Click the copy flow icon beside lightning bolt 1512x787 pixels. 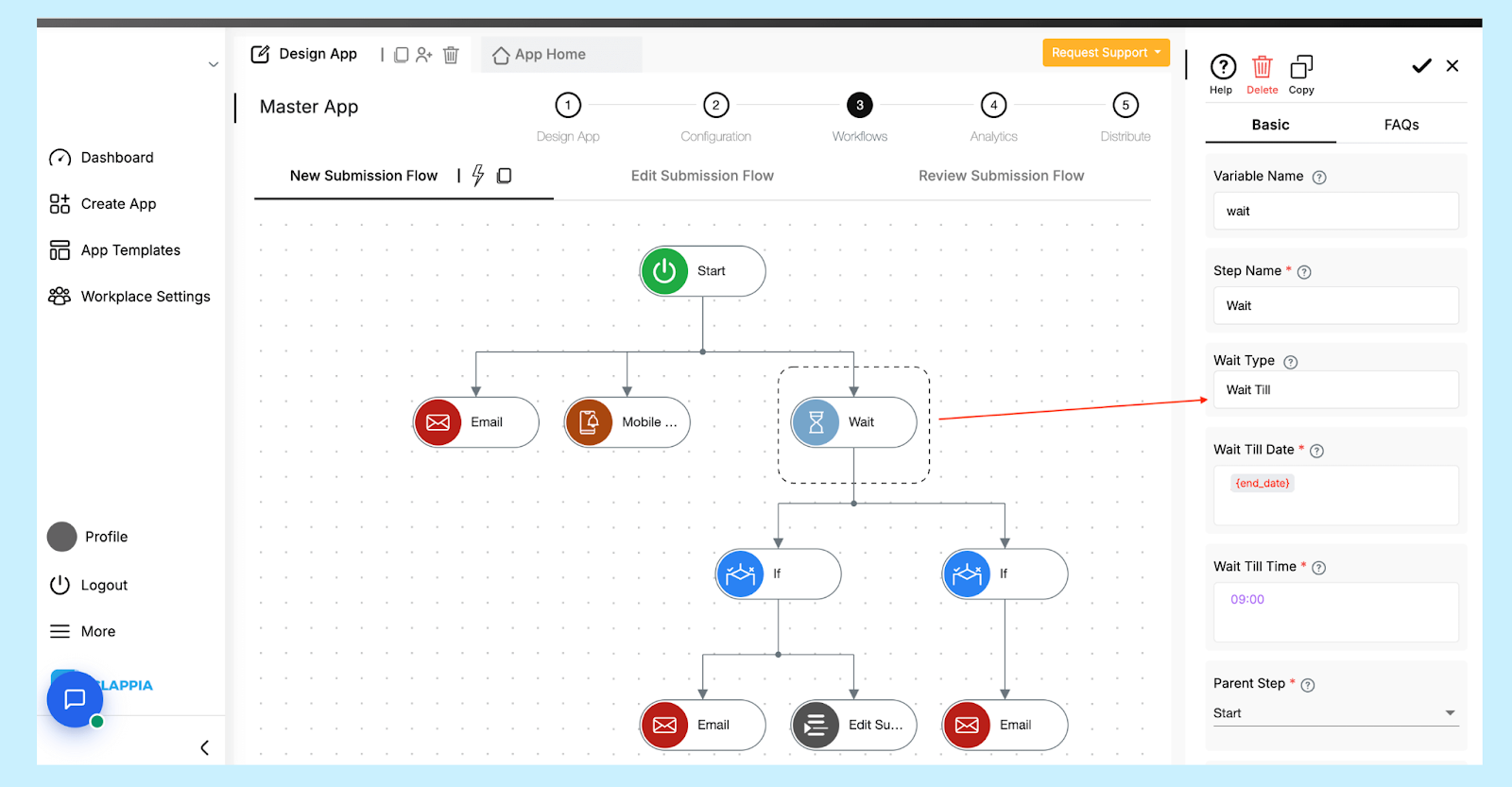click(x=505, y=176)
